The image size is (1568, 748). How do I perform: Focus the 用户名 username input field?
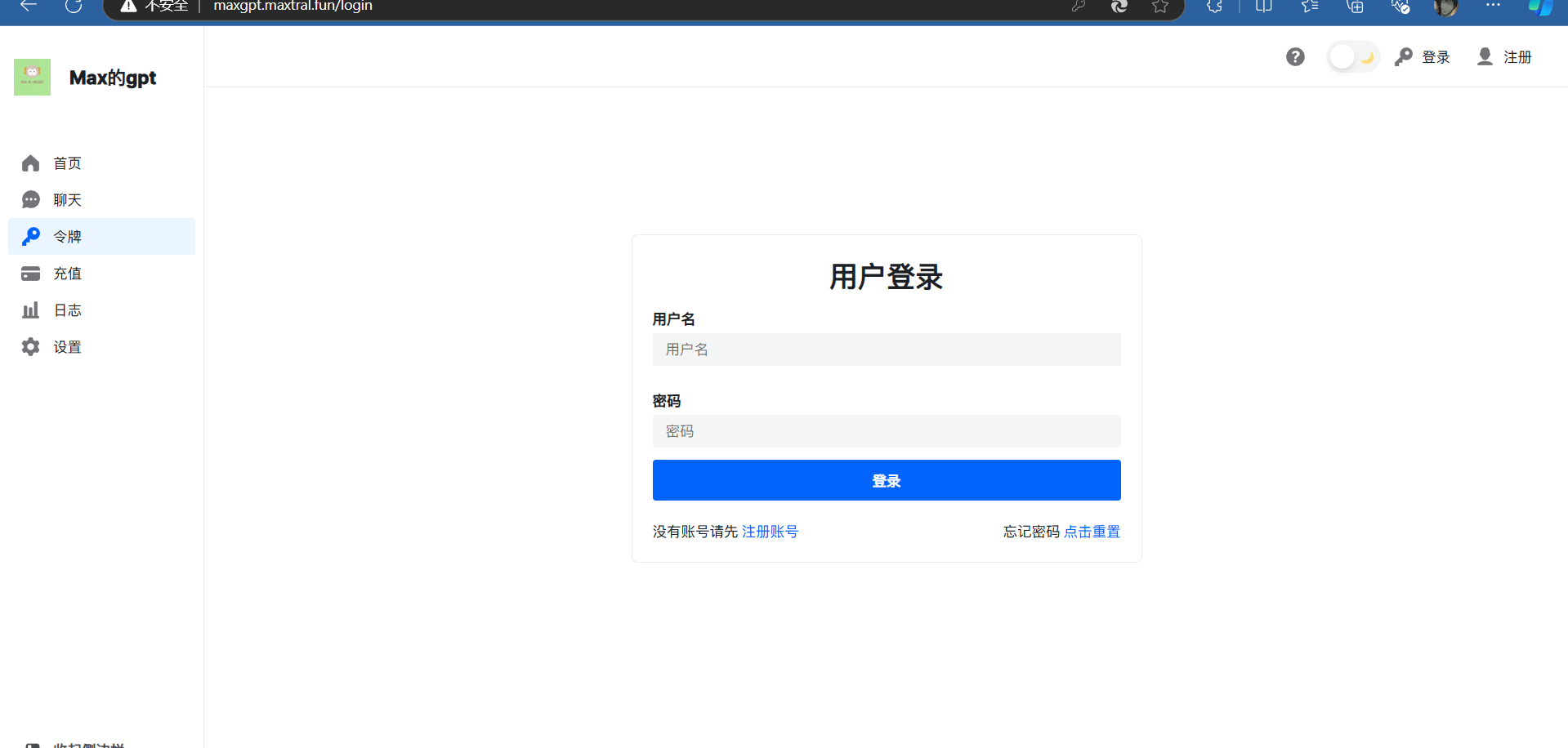887,350
